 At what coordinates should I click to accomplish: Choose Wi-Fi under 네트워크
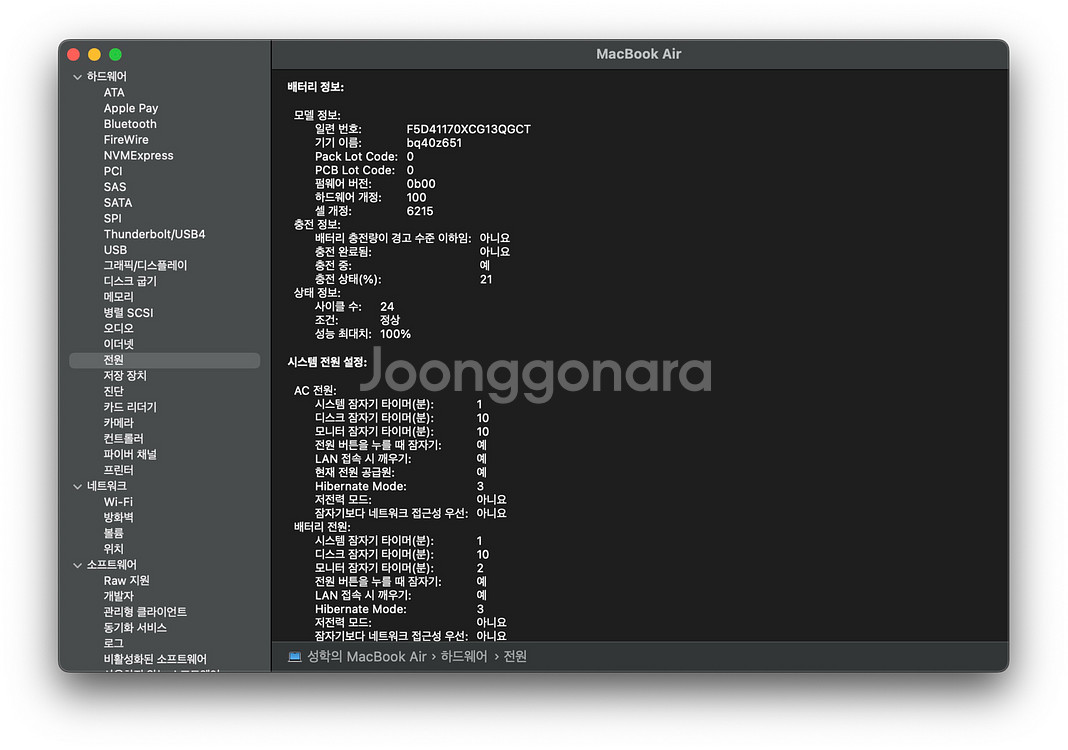(x=118, y=502)
